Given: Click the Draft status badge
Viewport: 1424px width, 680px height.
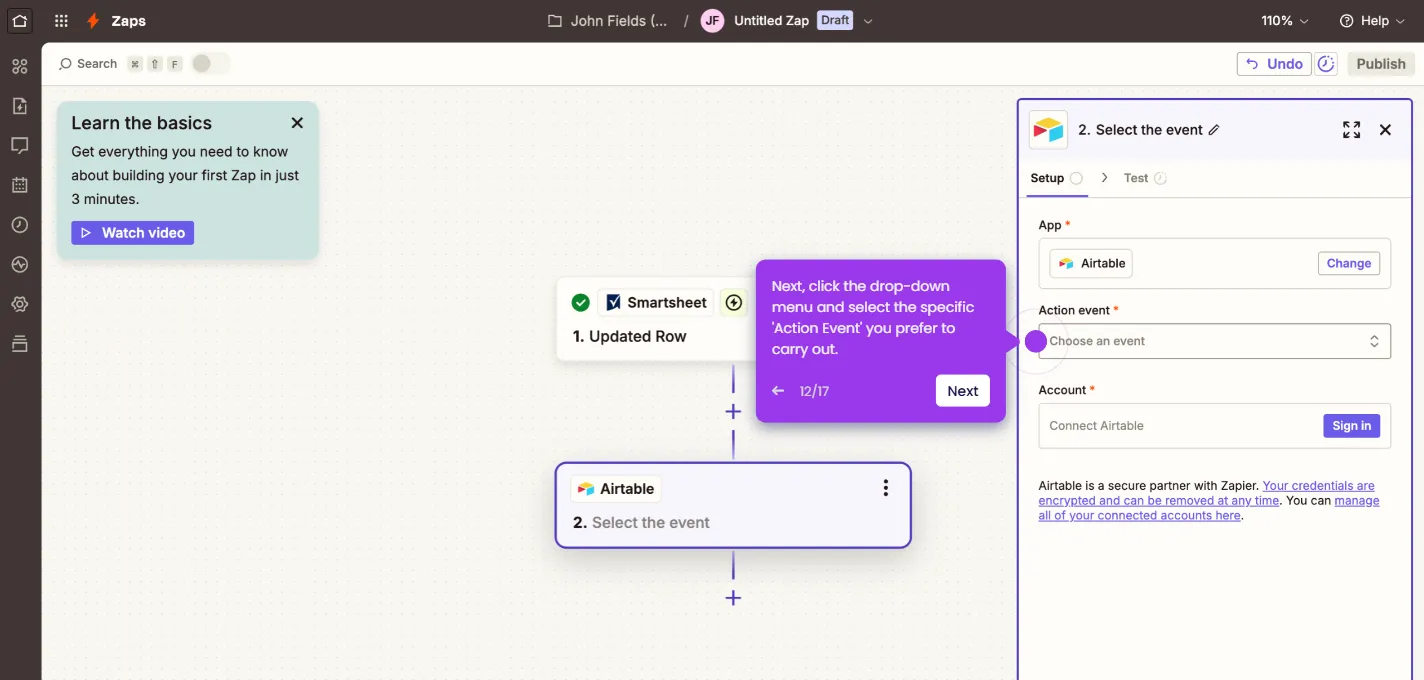Looking at the screenshot, I should [x=835, y=21].
